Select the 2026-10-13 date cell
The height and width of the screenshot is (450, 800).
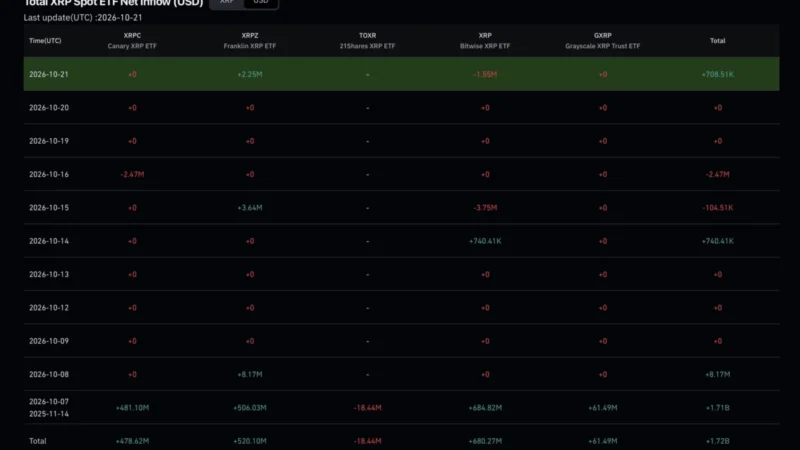[x=49, y=274]
